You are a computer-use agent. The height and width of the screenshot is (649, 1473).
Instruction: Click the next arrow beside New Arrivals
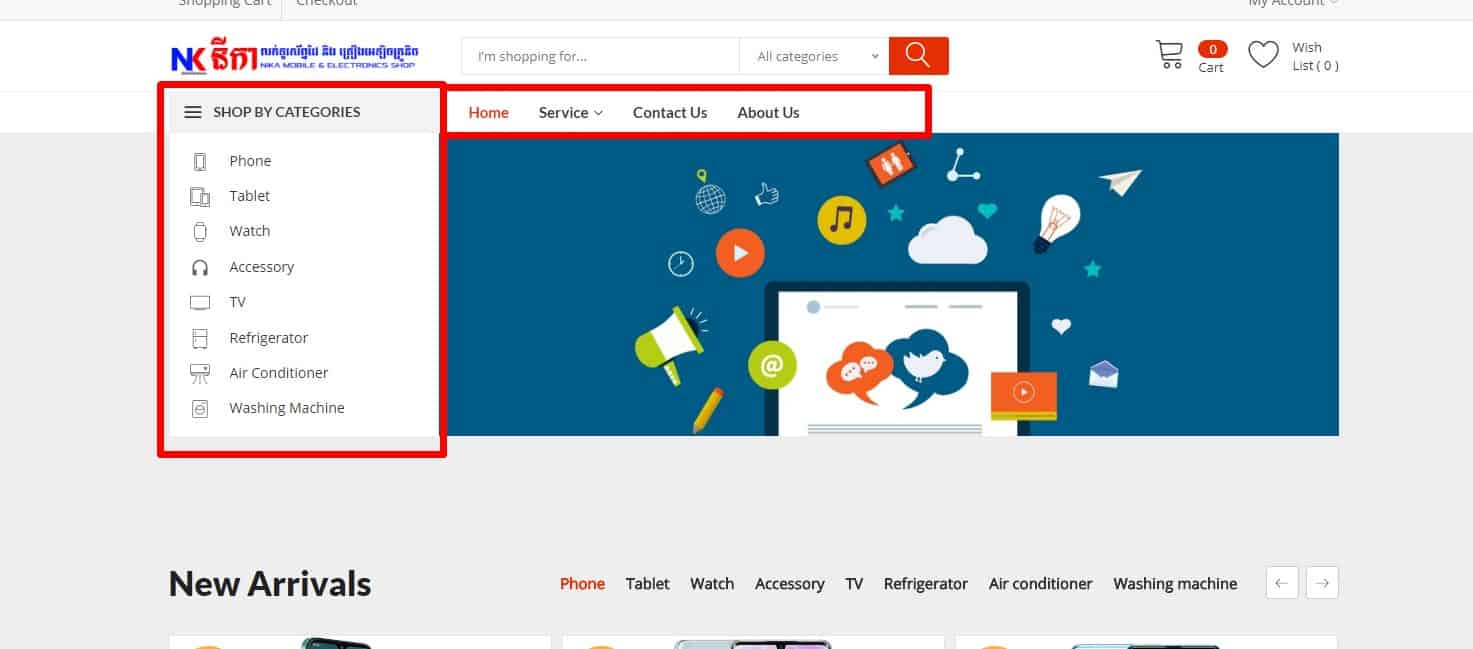click(1321, 582)
